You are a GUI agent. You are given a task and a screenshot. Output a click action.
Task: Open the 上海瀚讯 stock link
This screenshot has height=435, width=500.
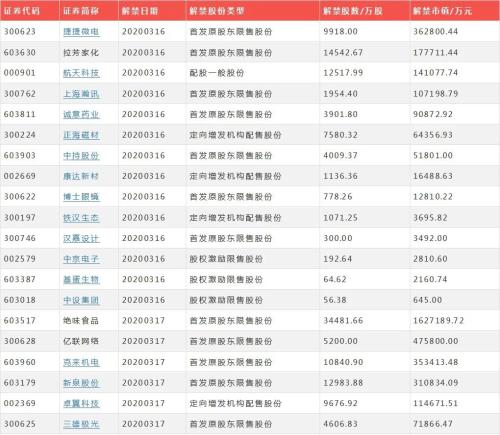point(81,94)
